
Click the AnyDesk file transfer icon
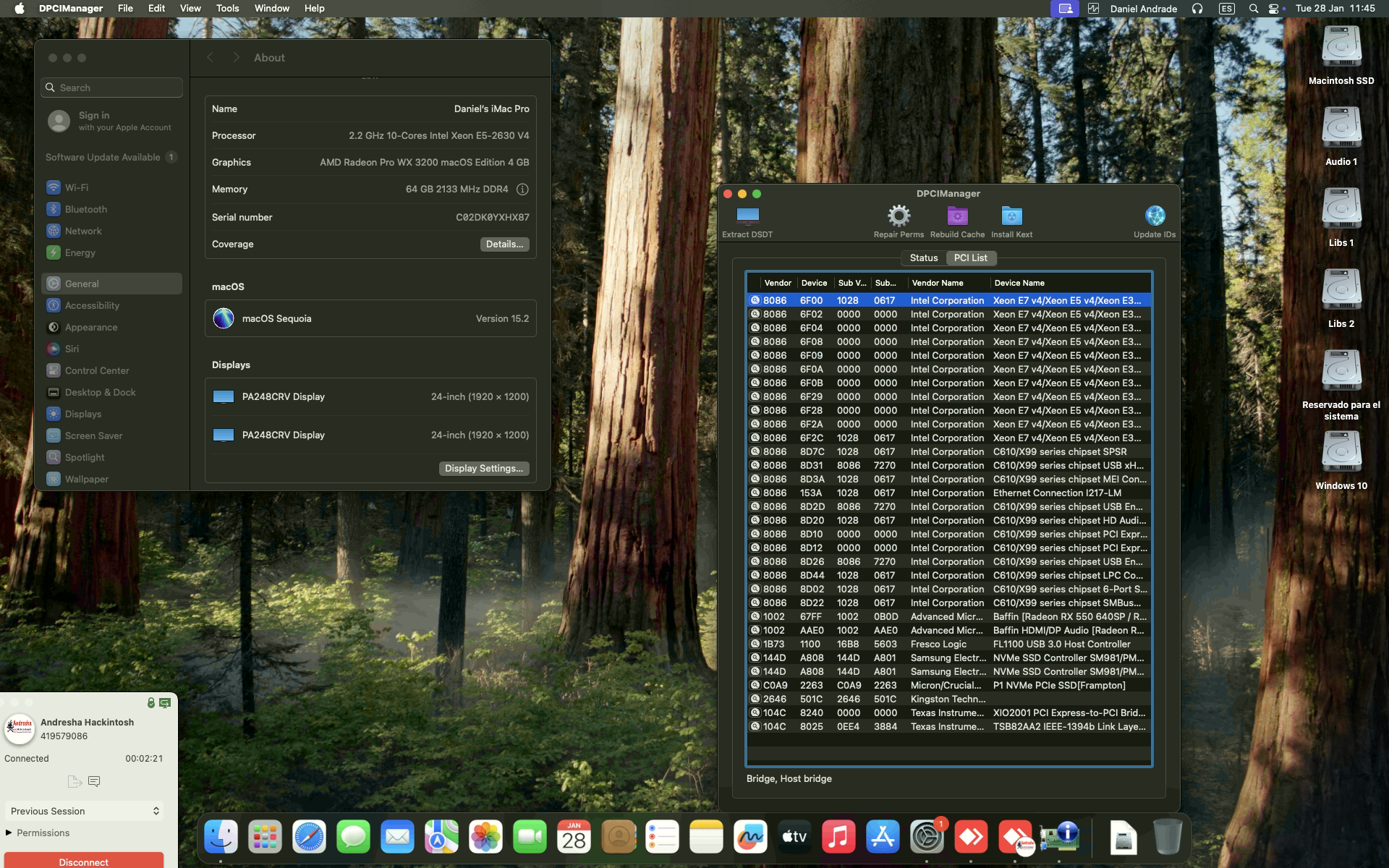(74, 781)
